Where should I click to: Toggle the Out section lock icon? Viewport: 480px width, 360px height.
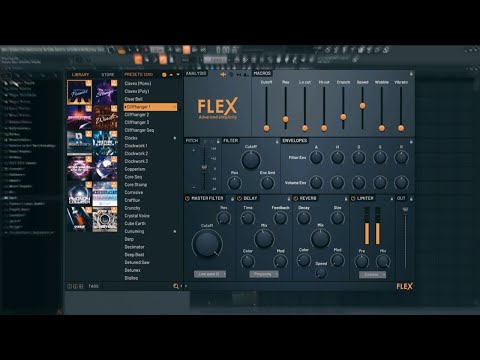(x=411, y=198)
